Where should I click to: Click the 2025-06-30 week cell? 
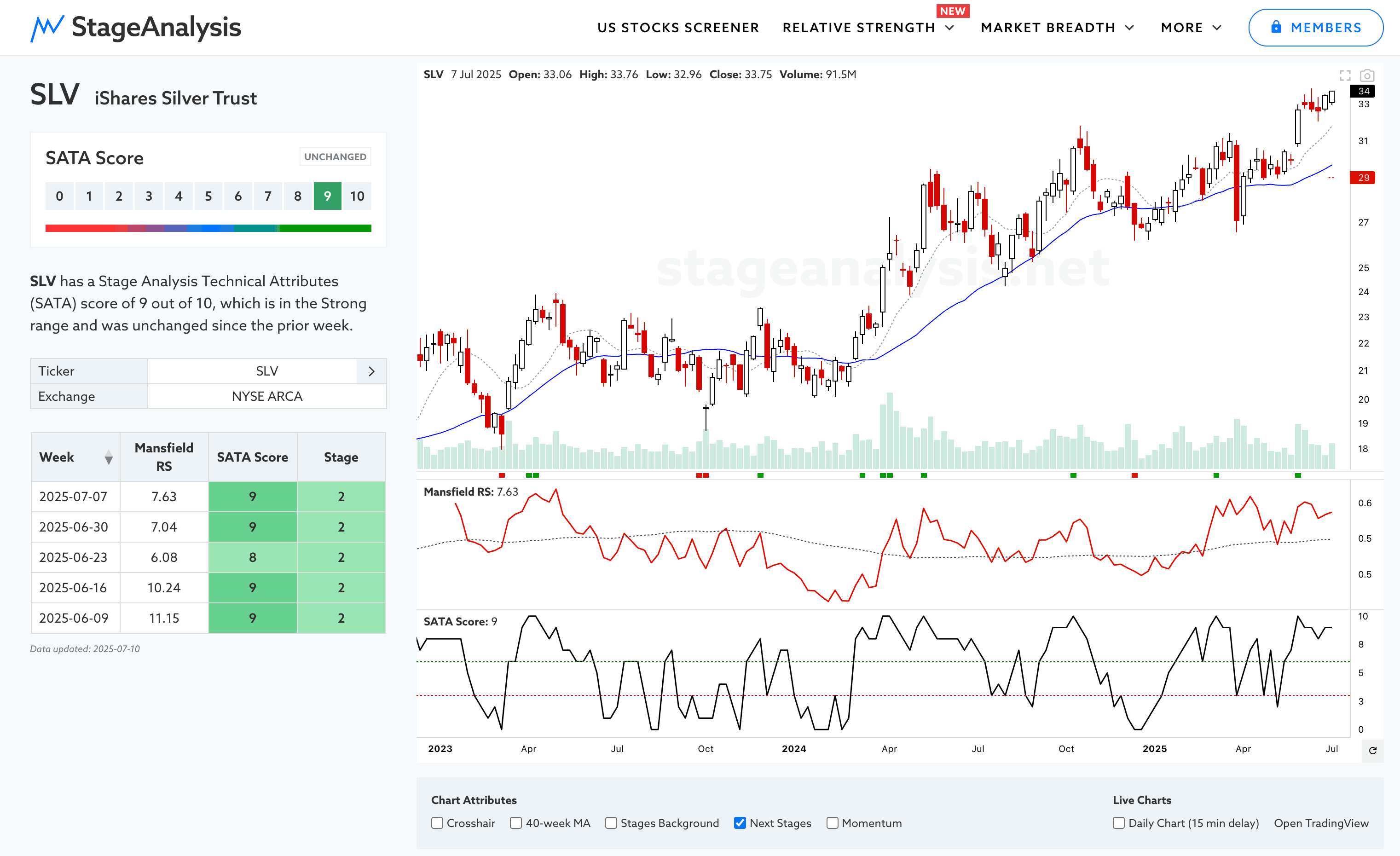pyautogui.click(x=75, y=526)
